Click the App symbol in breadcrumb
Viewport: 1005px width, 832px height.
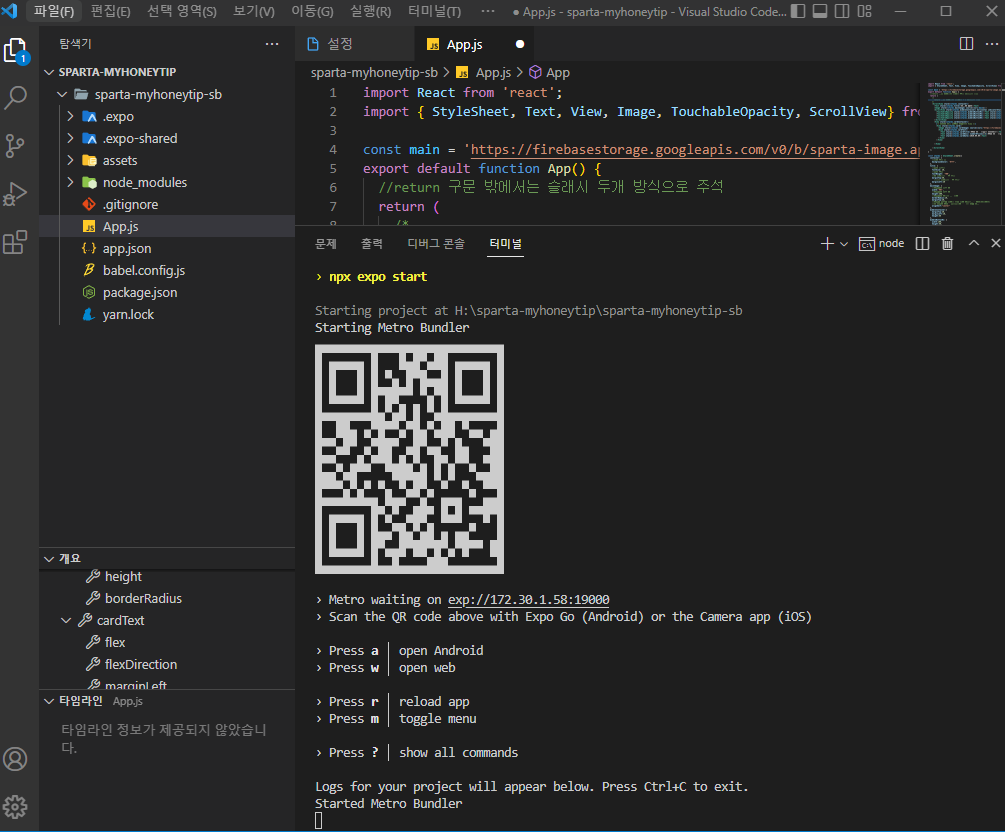click(549, 72)
